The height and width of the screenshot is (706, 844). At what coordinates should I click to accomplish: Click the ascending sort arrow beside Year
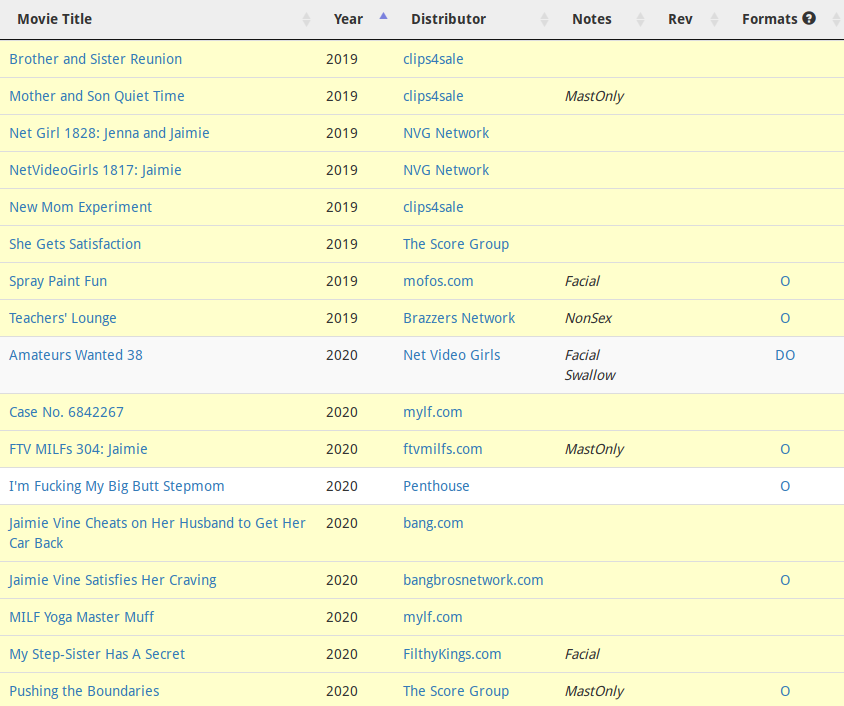[x=383, y=16]
